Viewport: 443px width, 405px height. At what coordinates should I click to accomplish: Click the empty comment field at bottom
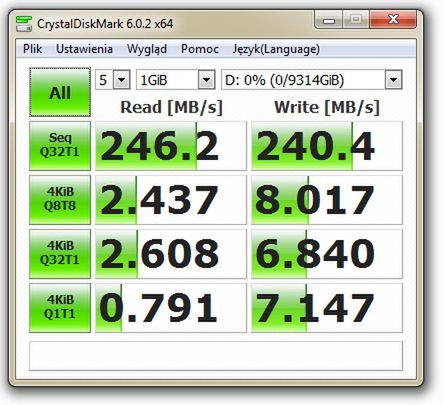(216, 356)
